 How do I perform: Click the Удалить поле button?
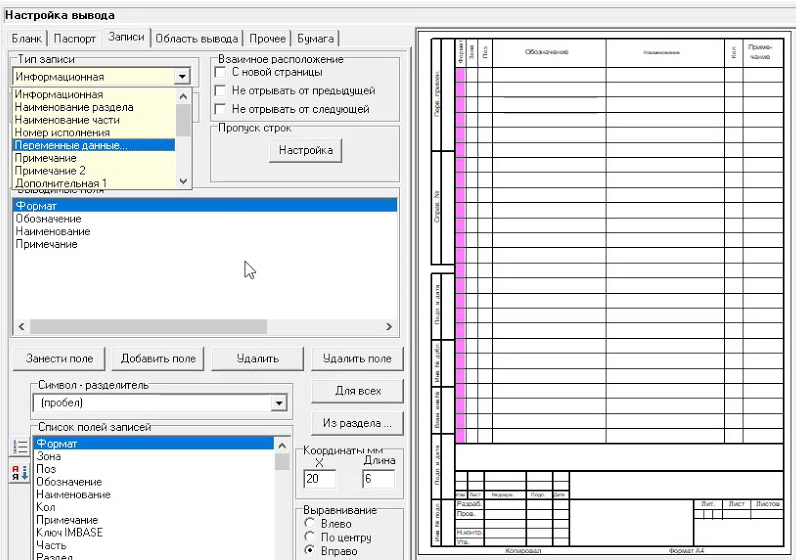coord(357,358)
